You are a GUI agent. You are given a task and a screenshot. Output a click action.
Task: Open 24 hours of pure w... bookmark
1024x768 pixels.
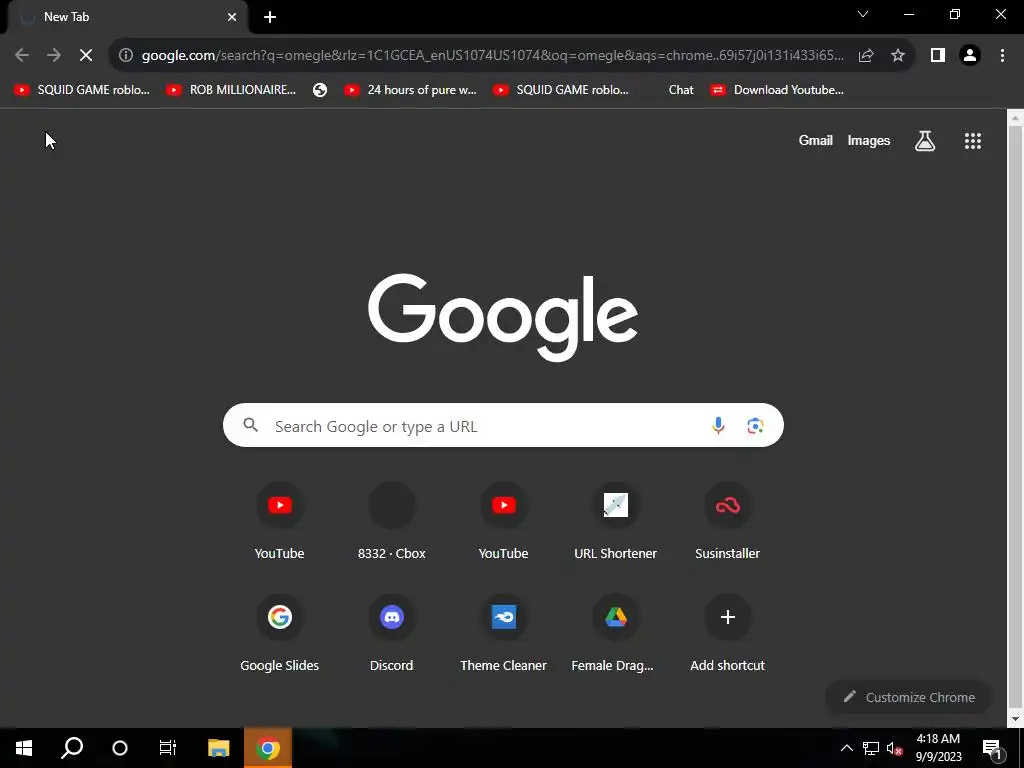point(411,90)
